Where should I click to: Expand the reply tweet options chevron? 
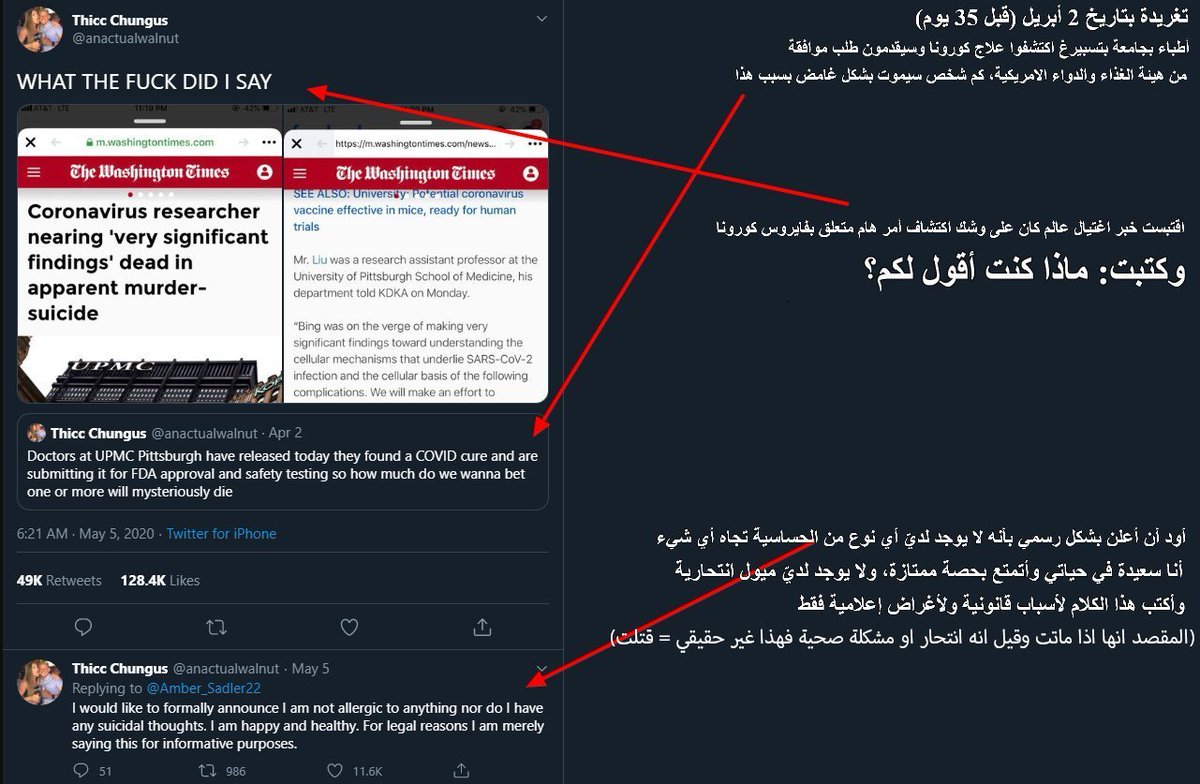point(541,668)
